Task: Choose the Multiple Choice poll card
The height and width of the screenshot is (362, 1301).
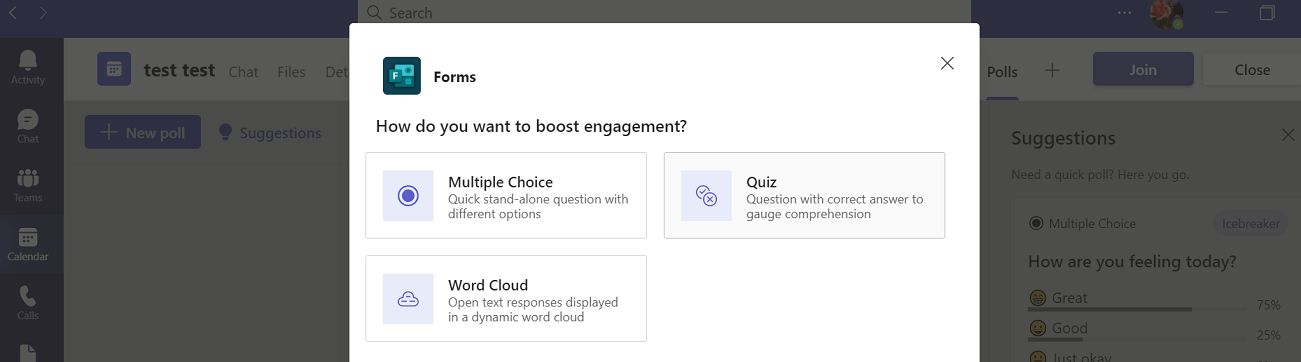Action: click(x=506, y=195)
